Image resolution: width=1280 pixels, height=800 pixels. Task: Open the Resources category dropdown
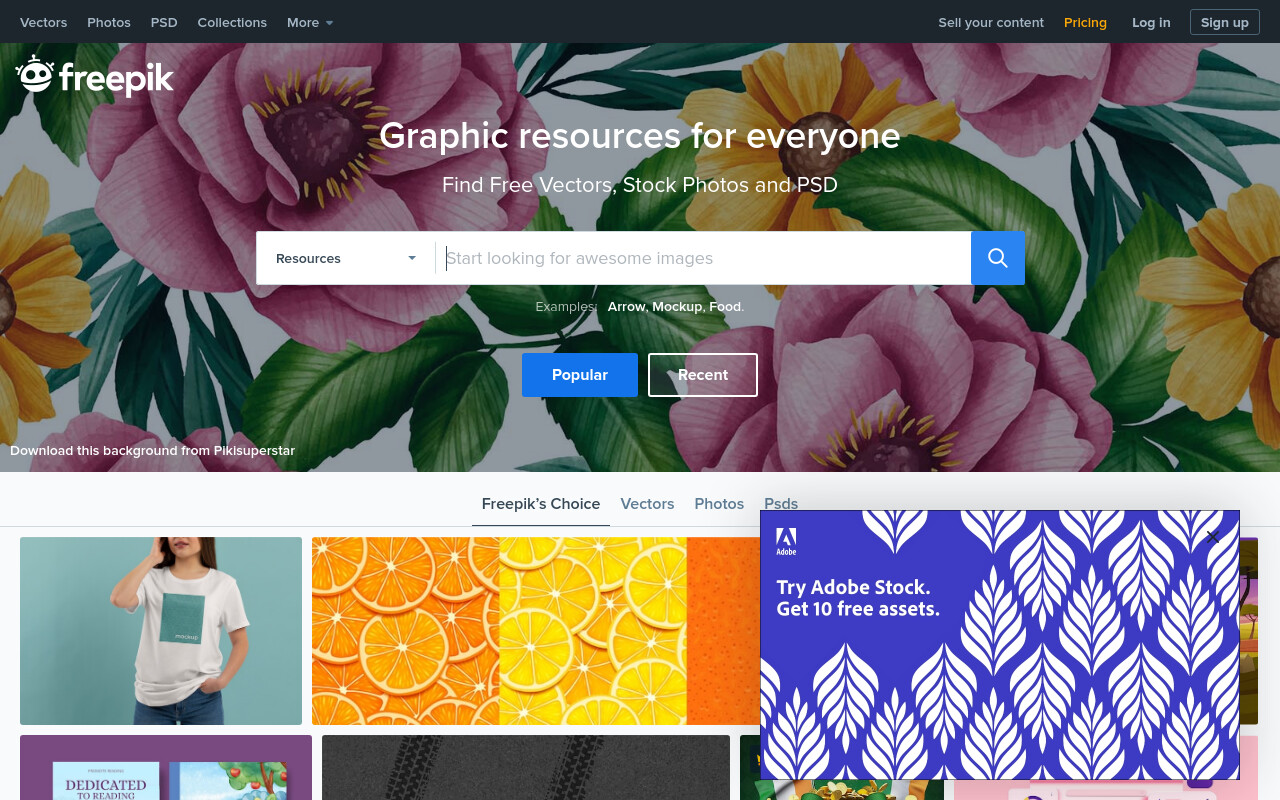click(345, 258)
